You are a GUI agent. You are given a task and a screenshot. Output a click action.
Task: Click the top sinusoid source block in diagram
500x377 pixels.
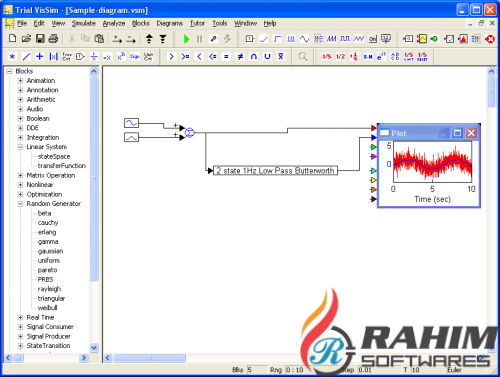point(131,123)
